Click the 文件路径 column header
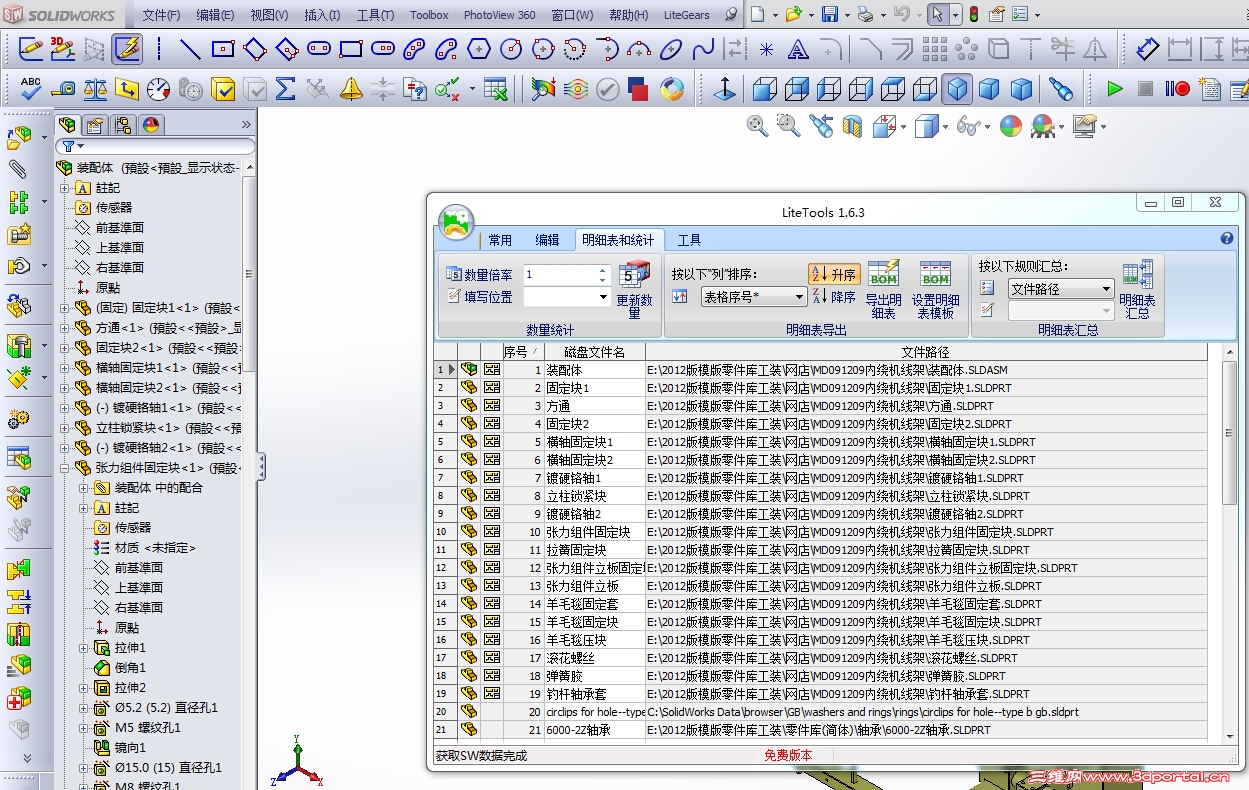Screen dimensions: 1249x790 (x=926, y=352)
